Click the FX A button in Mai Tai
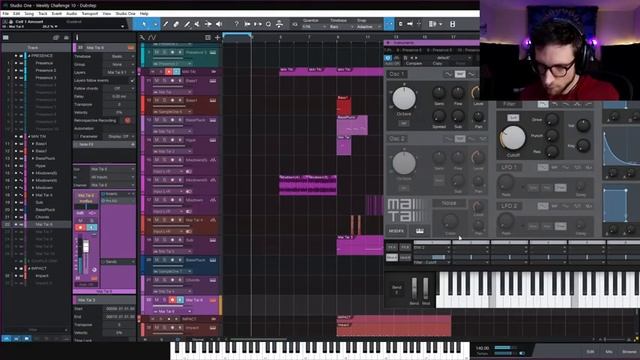 click(x=392, y=247)
